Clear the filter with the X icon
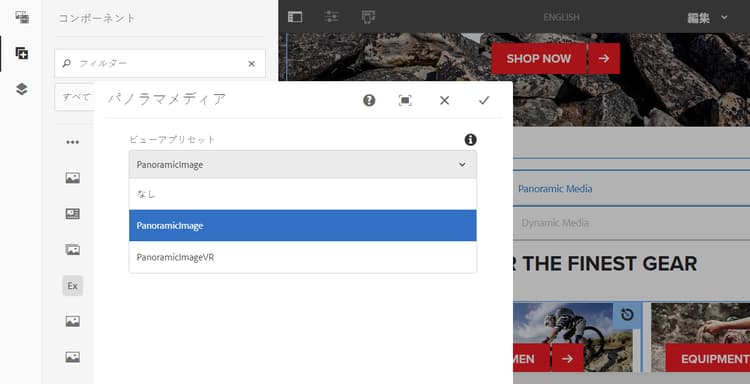Viewport: 750px width, 384px height. click(252, 64)
